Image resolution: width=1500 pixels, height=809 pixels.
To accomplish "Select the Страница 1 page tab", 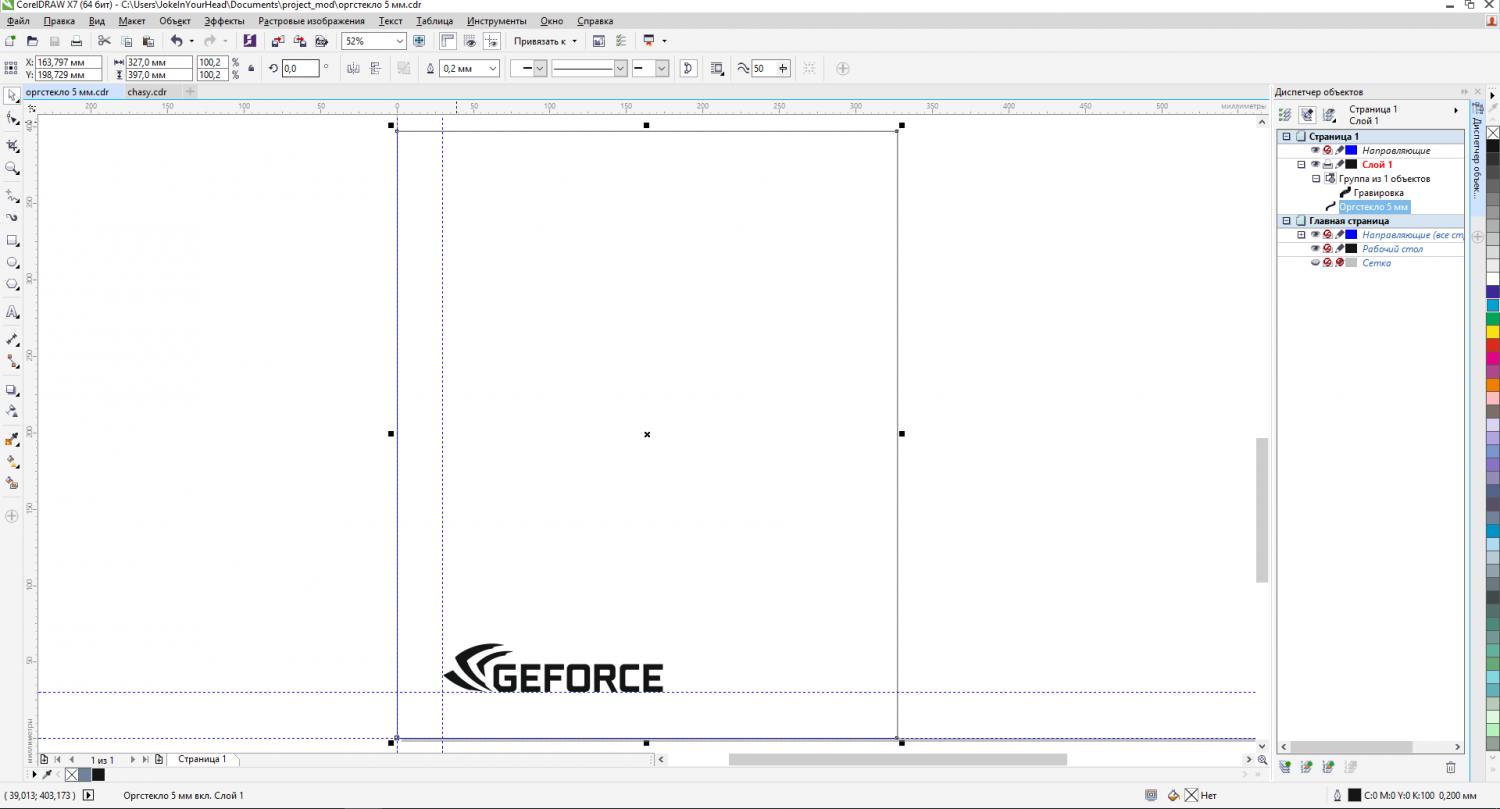I will click(x=202, y=759).
